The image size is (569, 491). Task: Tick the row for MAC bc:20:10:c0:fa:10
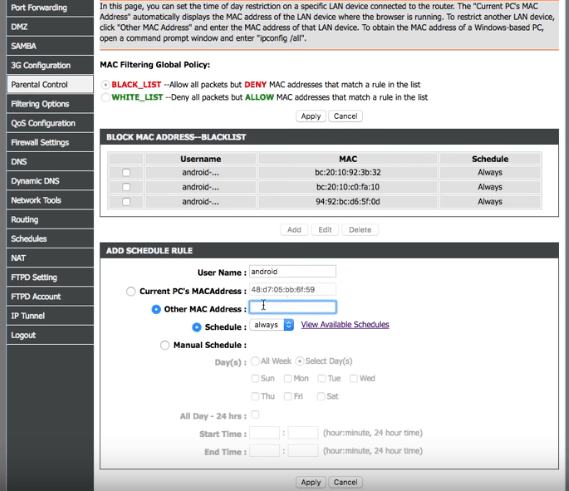126,187
